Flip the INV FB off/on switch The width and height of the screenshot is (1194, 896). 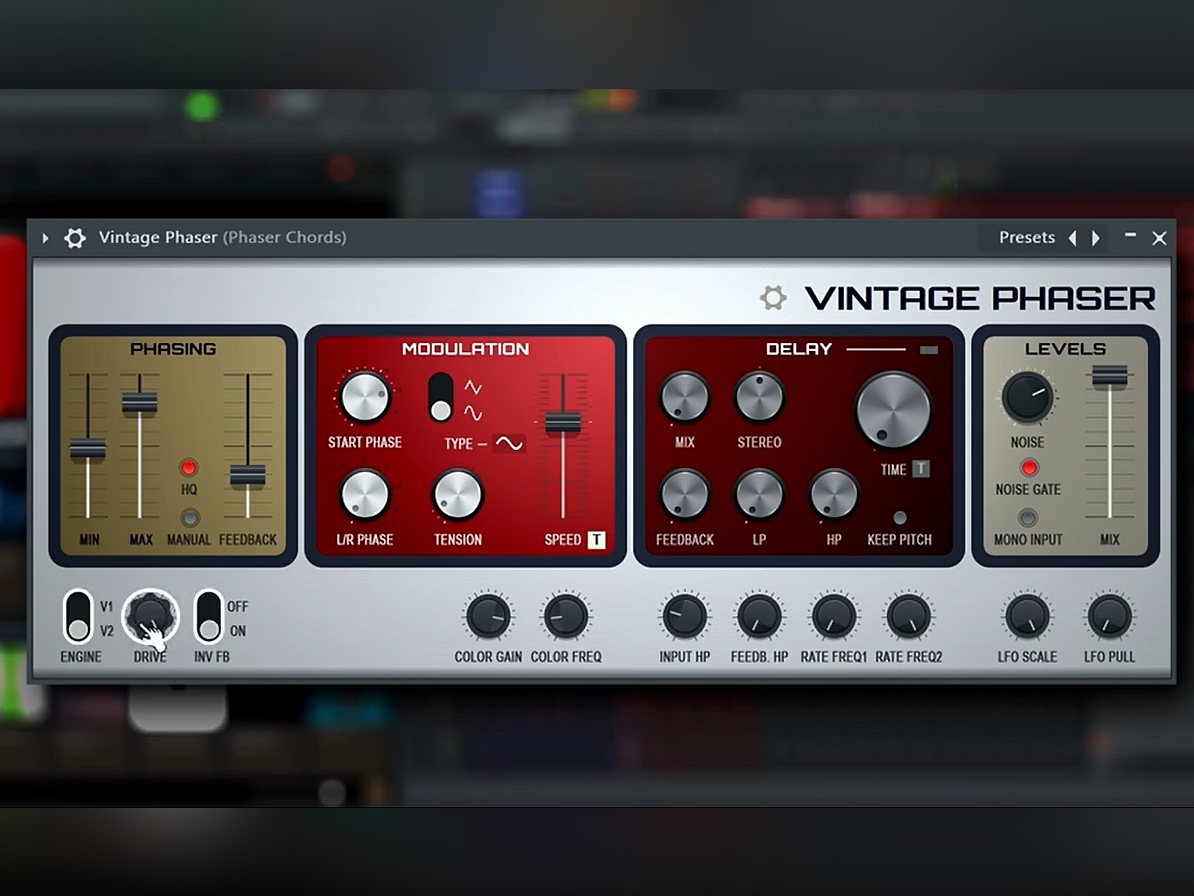[209, 617]
